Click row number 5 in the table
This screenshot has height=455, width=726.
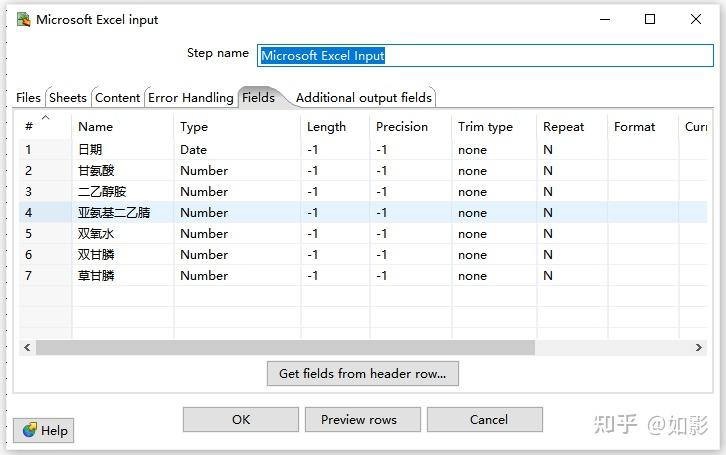[46, 234]
